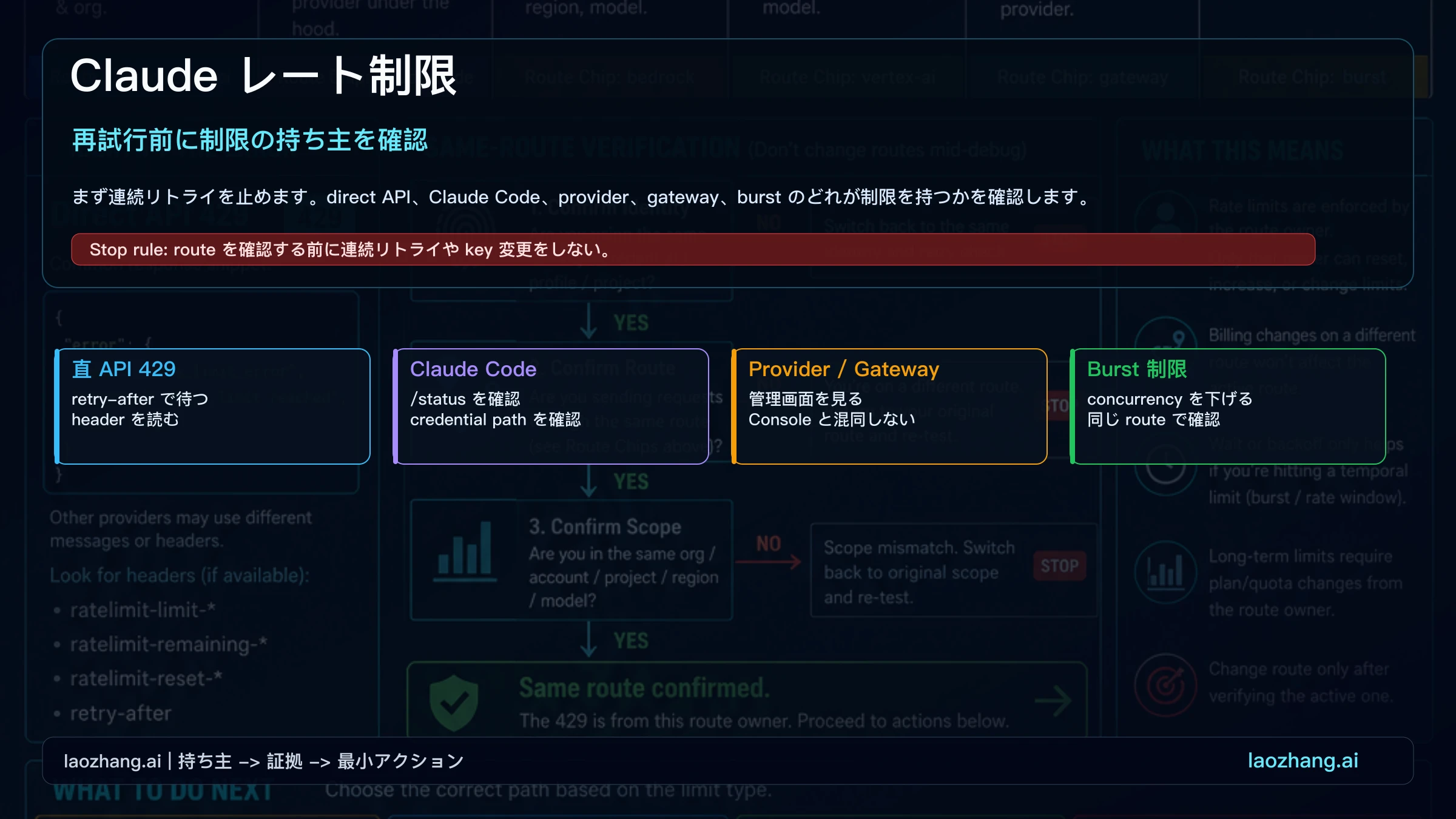The width and height of the screenshot is (1456, 819).
Task: Click the chart icon beside Long-term limits
Action: (1165, 571)
